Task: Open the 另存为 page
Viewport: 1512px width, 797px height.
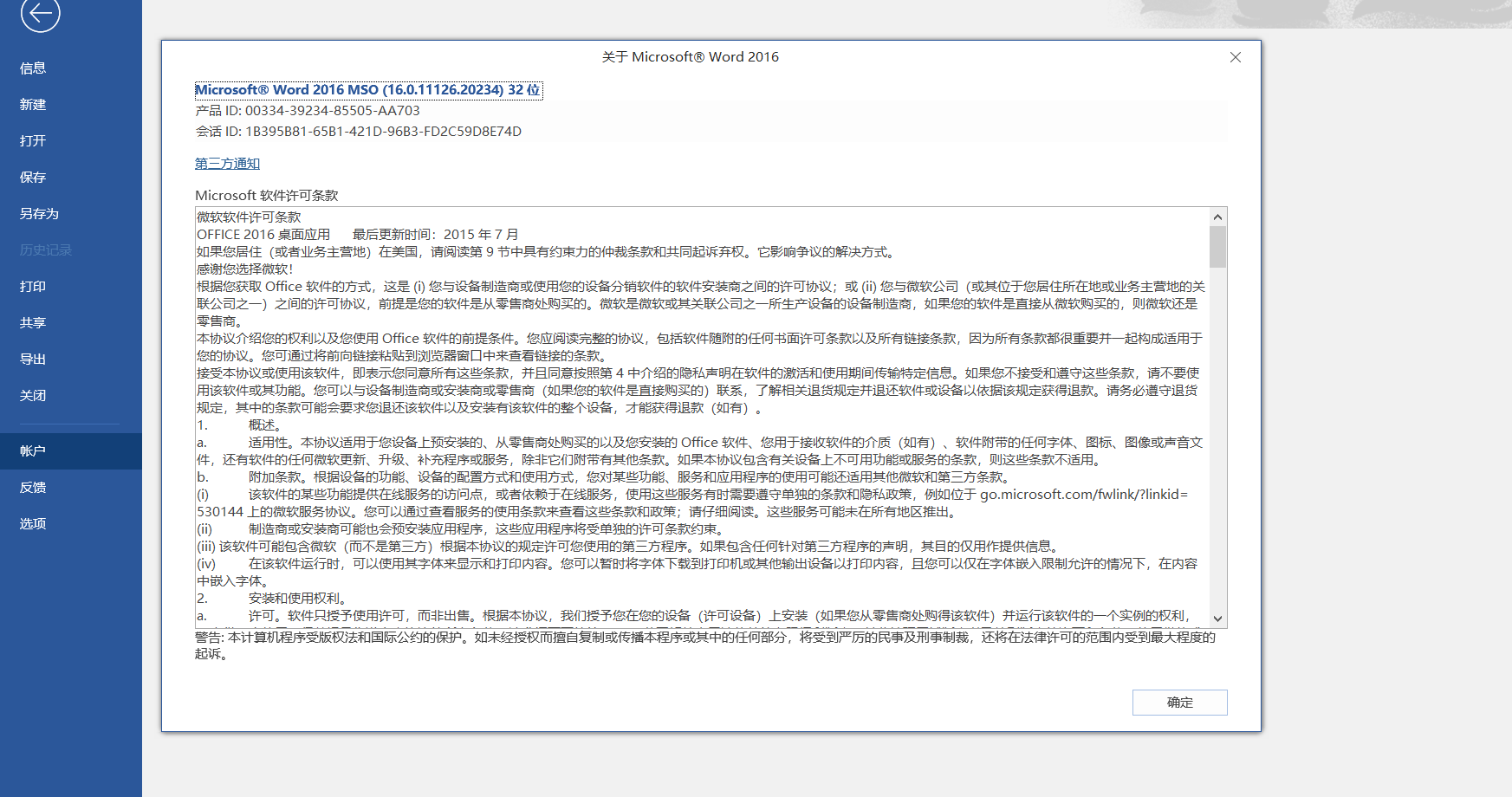Action: pos(39,214)
